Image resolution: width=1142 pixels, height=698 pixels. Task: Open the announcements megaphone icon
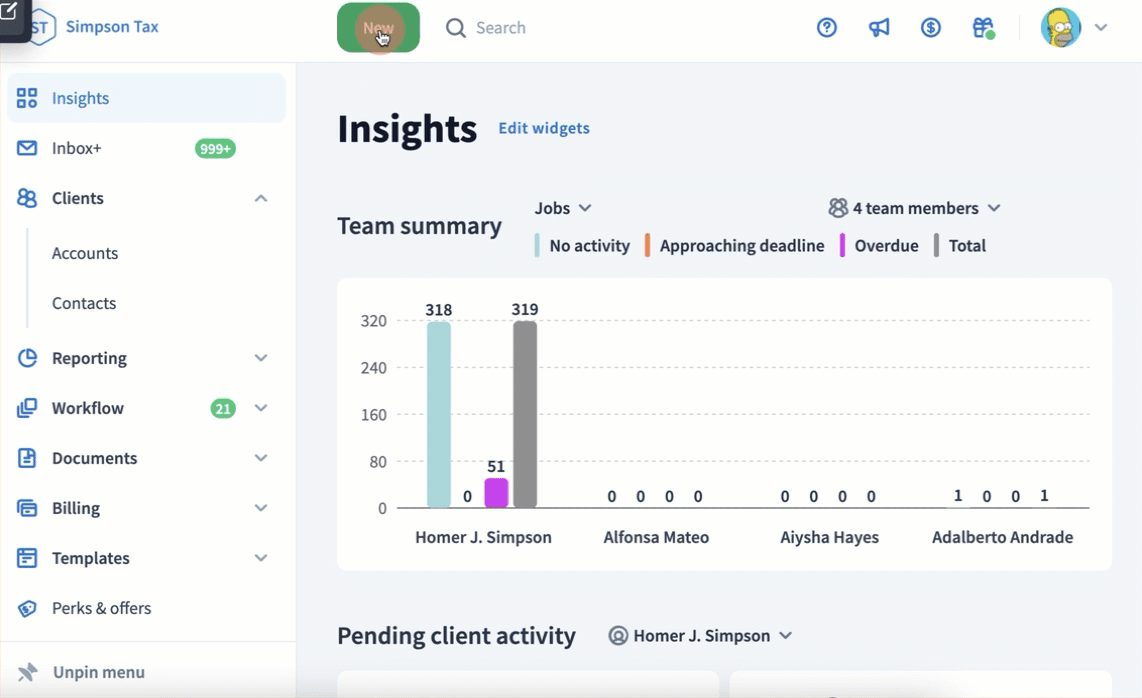[879, 28]
